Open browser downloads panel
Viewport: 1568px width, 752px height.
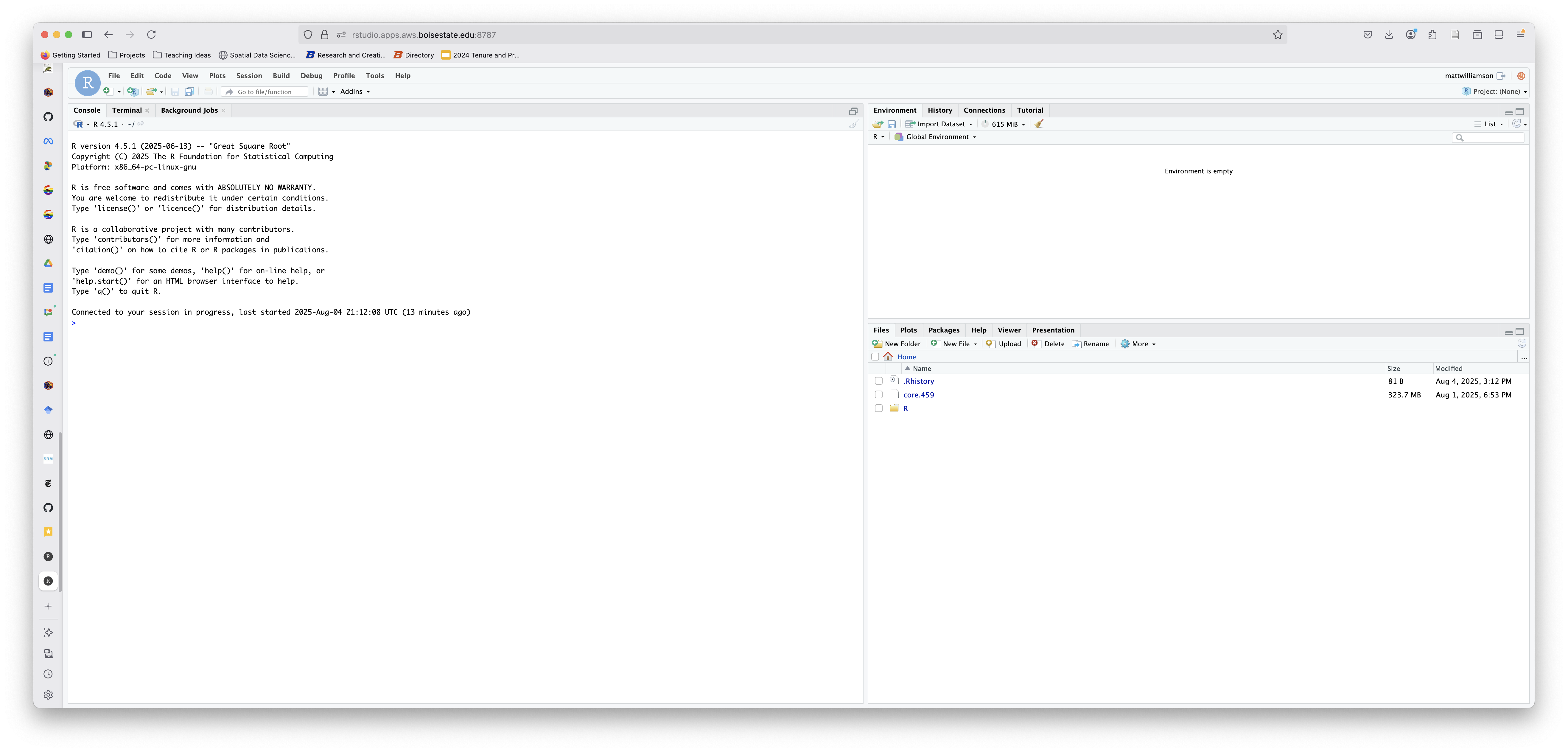click(1389, 35)
